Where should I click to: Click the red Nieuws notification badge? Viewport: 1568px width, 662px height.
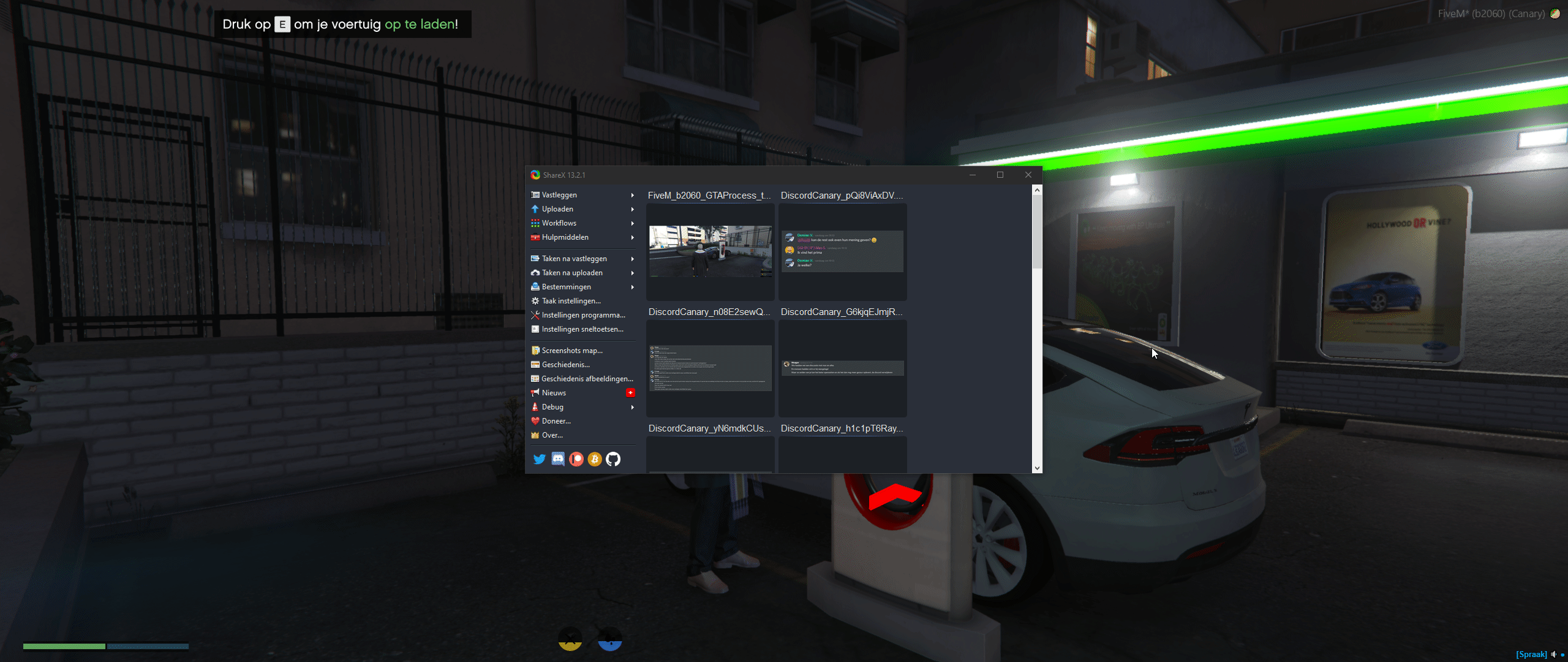[630, 393]
